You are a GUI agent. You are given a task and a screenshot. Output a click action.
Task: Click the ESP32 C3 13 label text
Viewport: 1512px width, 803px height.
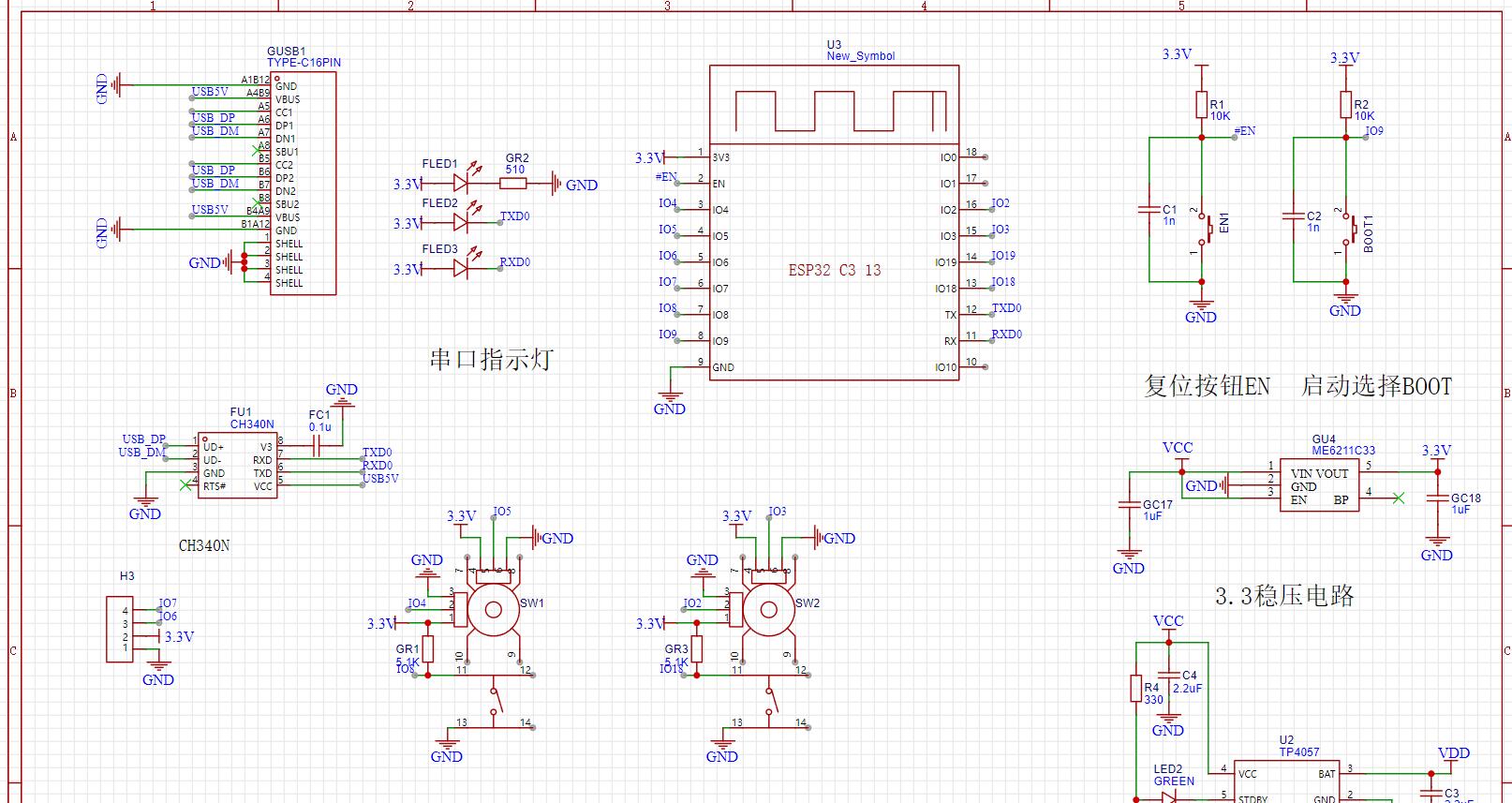tap(835, 270)
